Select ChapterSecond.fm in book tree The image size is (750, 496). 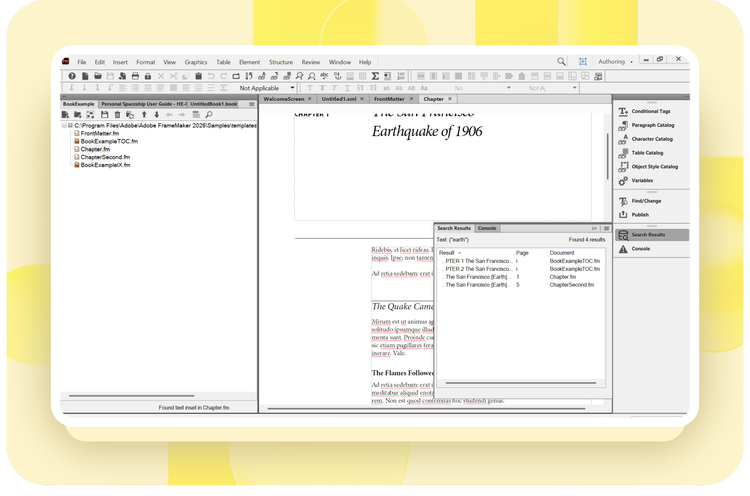coord(105,157)
